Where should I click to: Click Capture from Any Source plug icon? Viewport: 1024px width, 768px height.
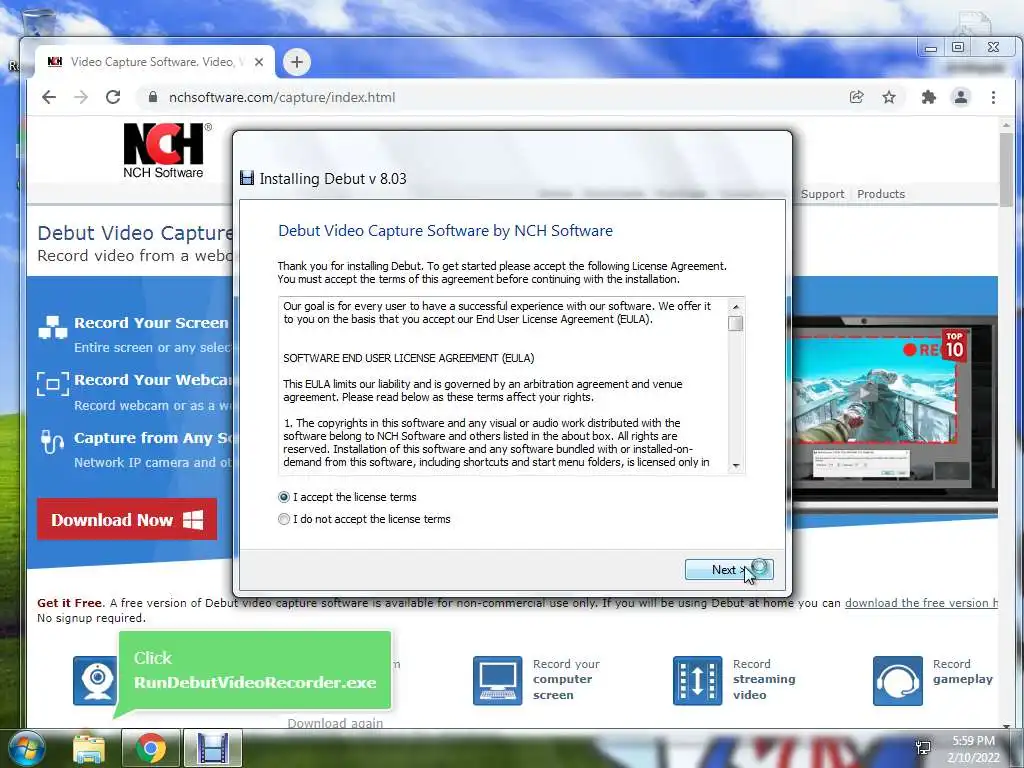click(x=52, y=441)
